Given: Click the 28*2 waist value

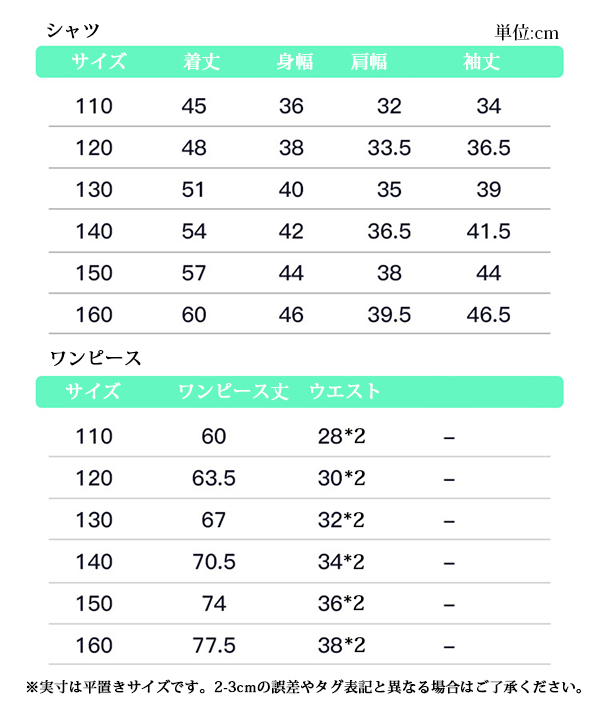Looking at the screenshot, I should pos(340,437).
